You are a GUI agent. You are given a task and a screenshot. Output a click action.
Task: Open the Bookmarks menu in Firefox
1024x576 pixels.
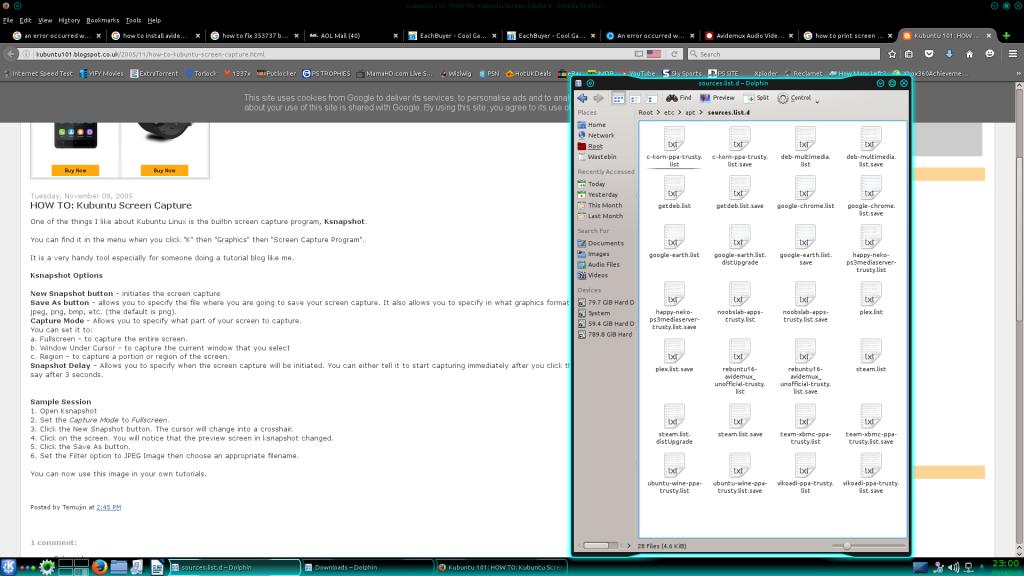click(x=101, y=20)
